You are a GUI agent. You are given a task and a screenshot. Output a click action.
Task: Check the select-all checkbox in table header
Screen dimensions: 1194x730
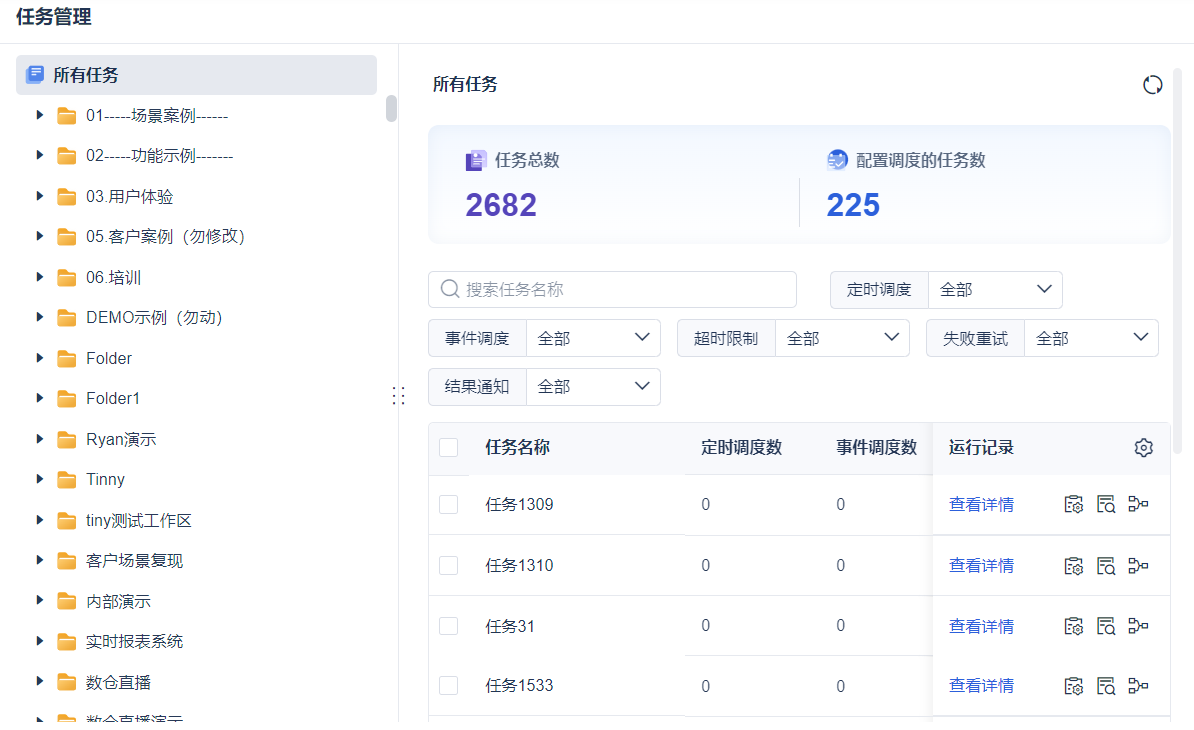(x=448, y=448)
